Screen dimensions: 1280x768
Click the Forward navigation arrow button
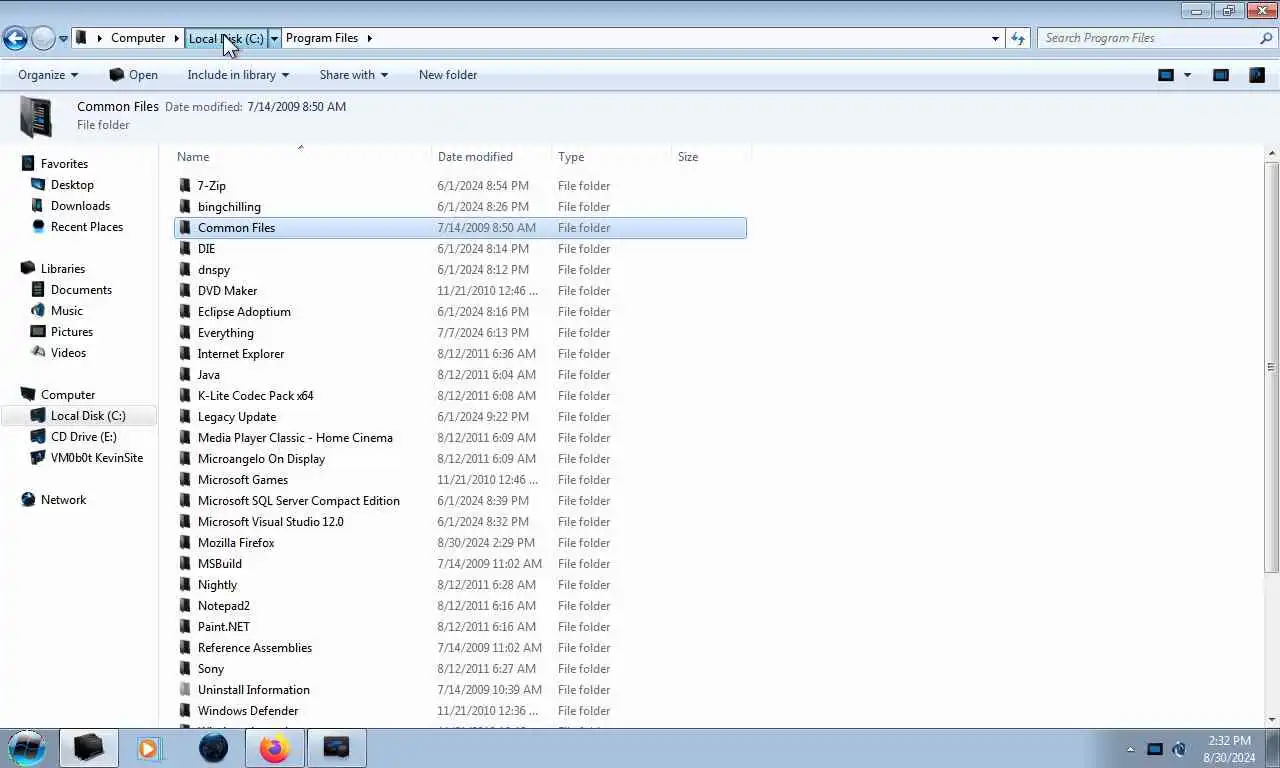(x=43, y=38)
